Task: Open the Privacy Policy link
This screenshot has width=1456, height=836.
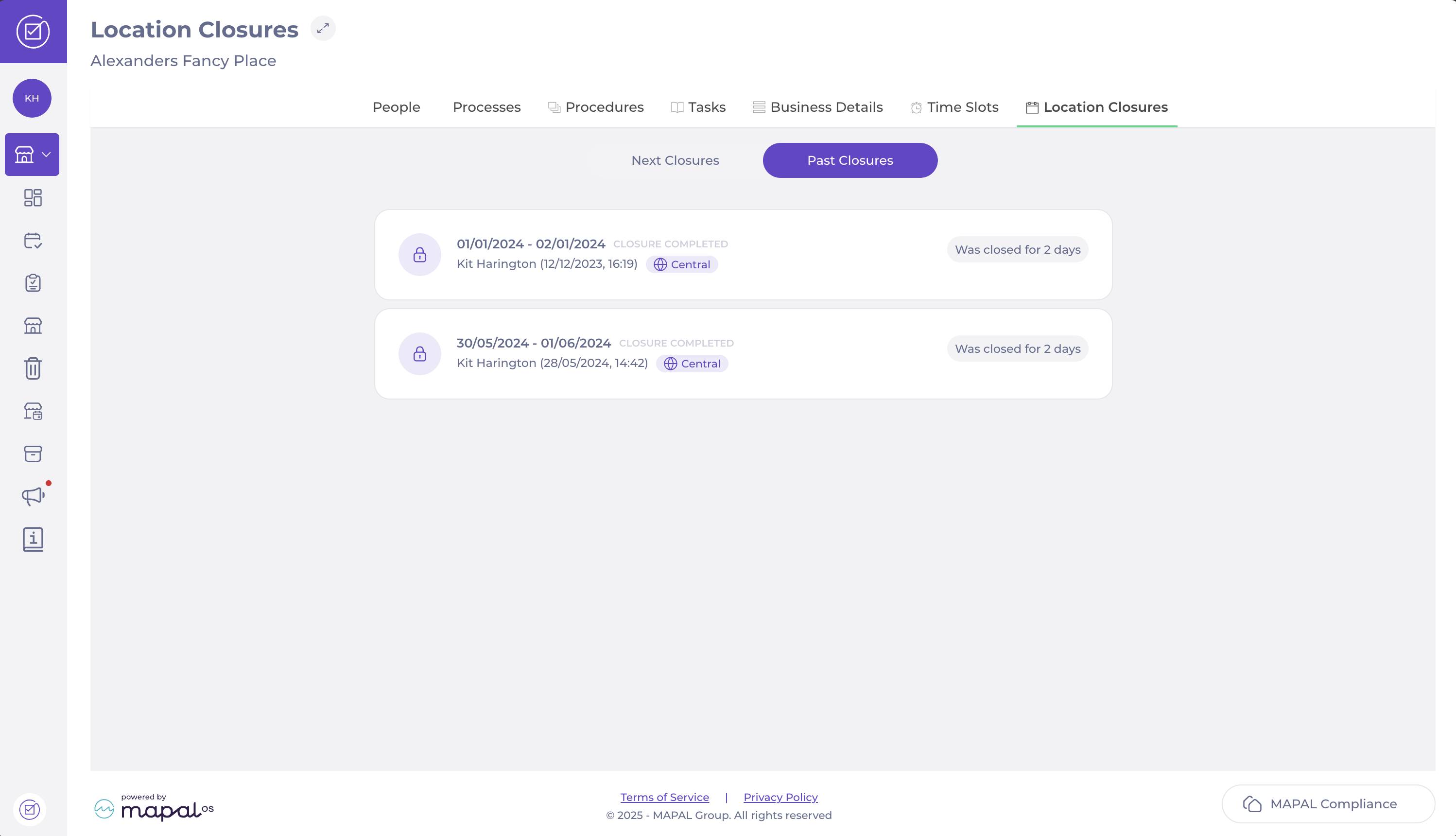Action: (780, 798)
